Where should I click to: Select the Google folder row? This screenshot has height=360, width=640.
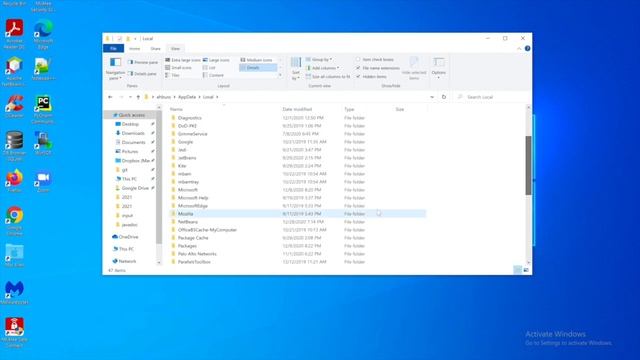pyautogui.click(x=297, y=142)
